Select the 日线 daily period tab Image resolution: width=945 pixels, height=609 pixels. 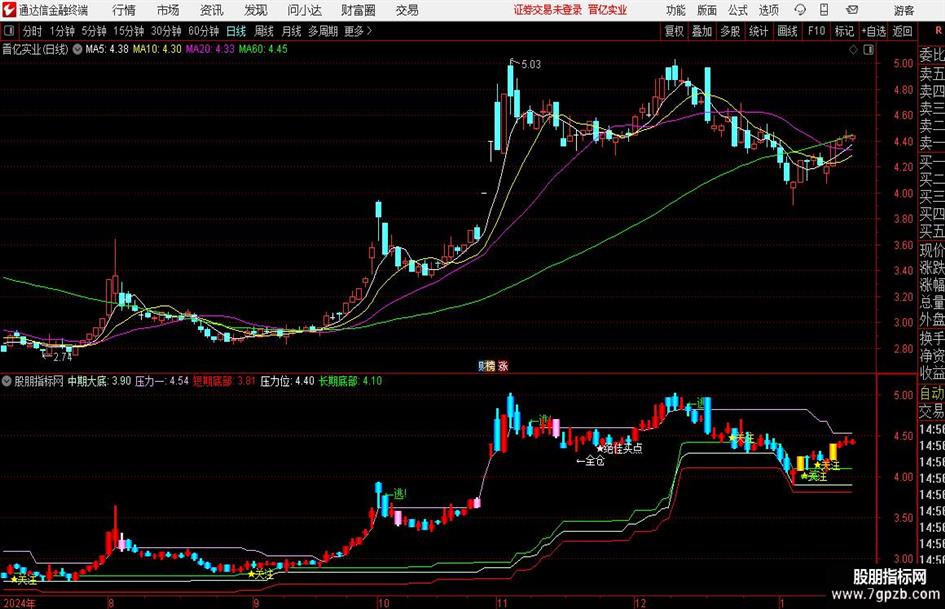tap(236, 31)
